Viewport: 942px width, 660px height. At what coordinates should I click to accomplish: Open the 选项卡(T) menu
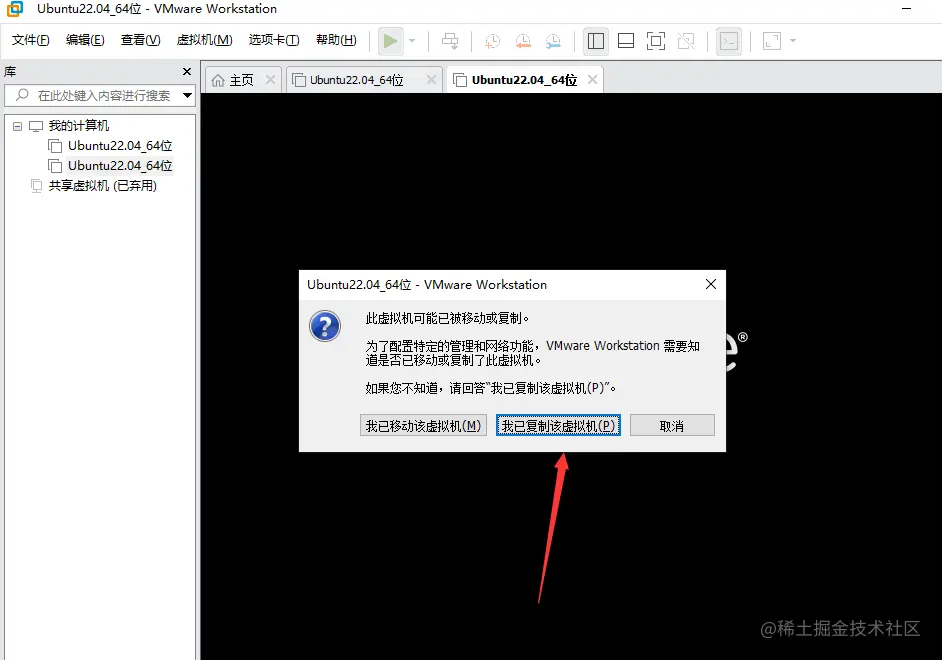(x=274, y=40)
